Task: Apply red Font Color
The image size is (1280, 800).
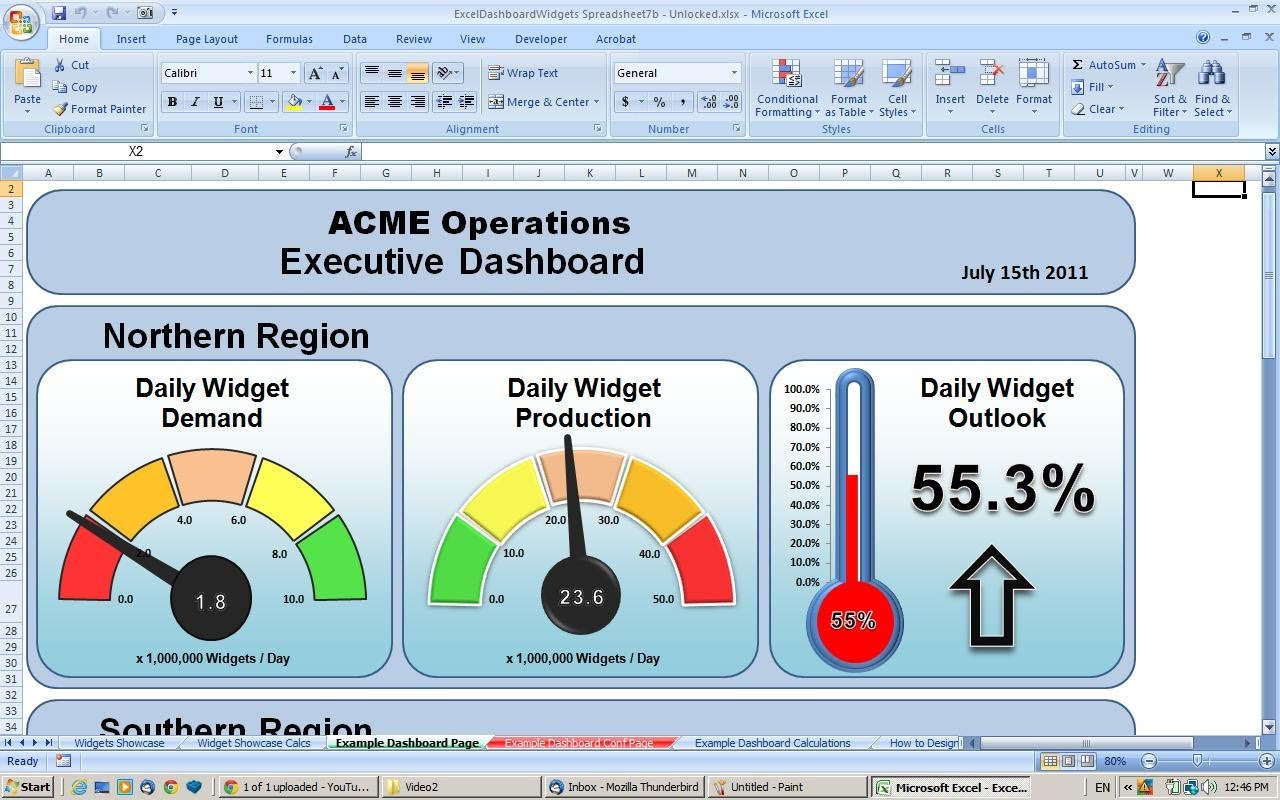Action: pyautogui.click(x=326, y=102)
